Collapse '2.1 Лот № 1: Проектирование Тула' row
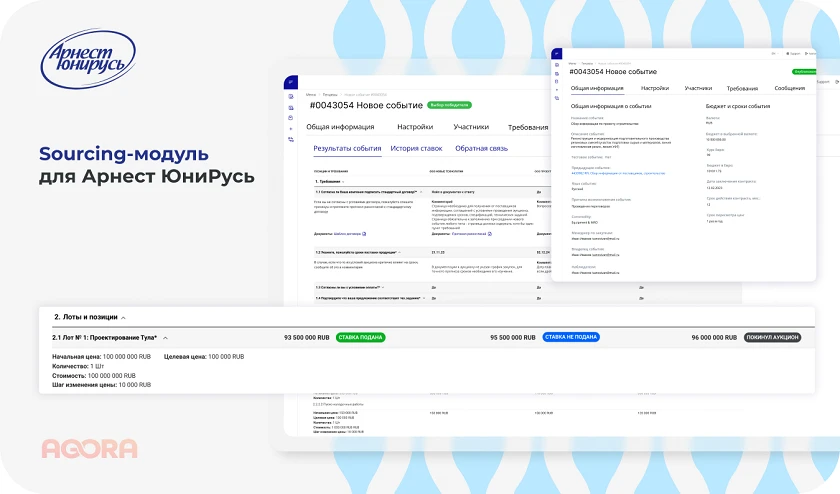The width and height of the screenshot is (840, 494). click(x=166, y=338)
